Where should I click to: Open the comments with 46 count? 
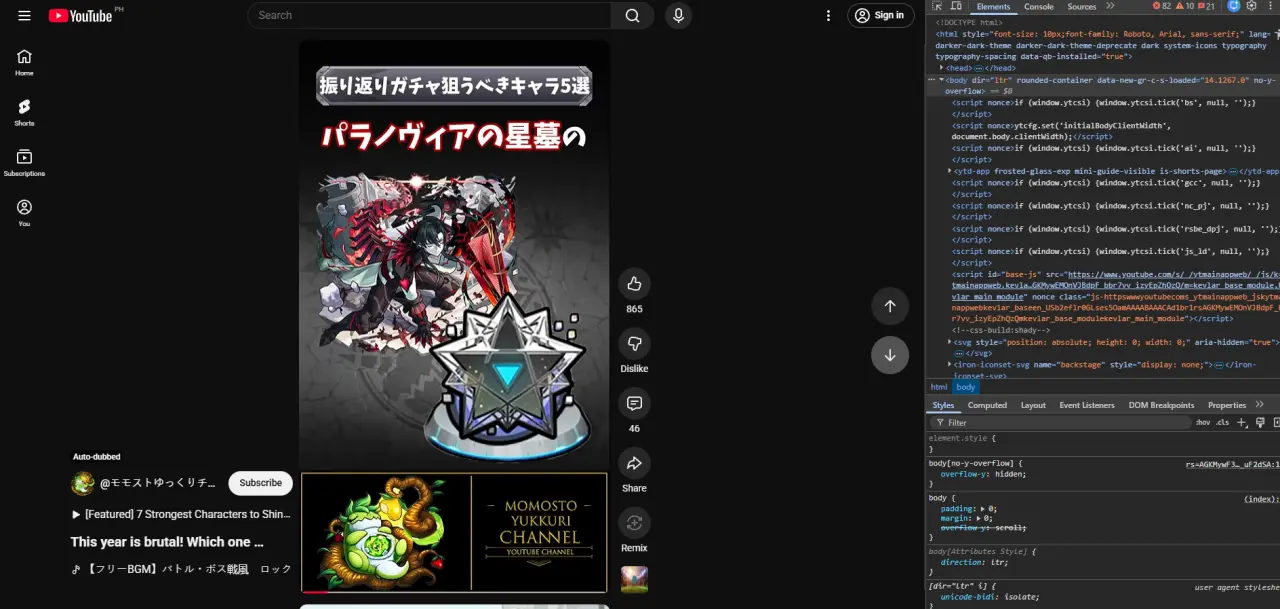tap(634, 403)
